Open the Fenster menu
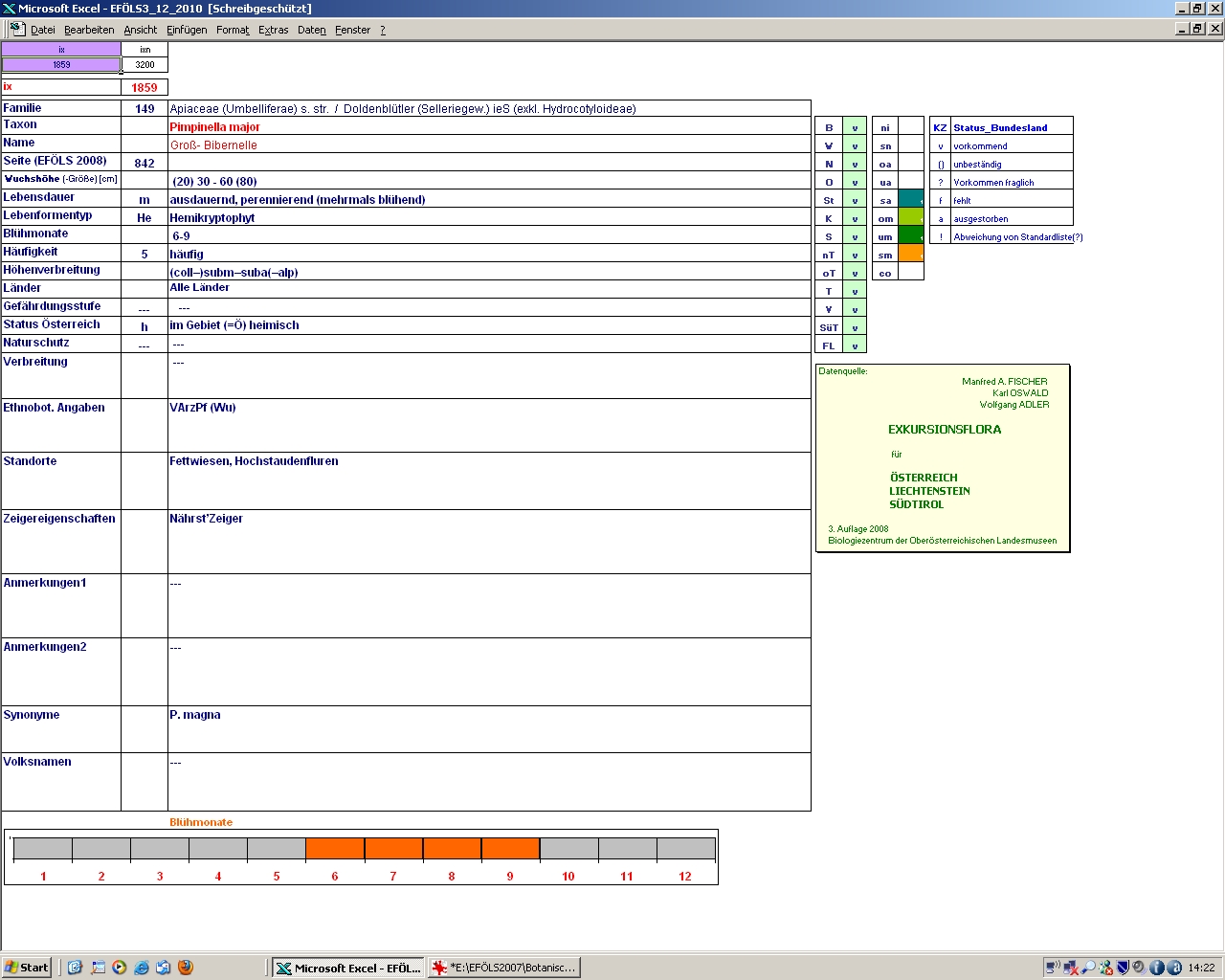This screenshot has height=980, width=1225. pyautogui.click(x=352, y=30)
